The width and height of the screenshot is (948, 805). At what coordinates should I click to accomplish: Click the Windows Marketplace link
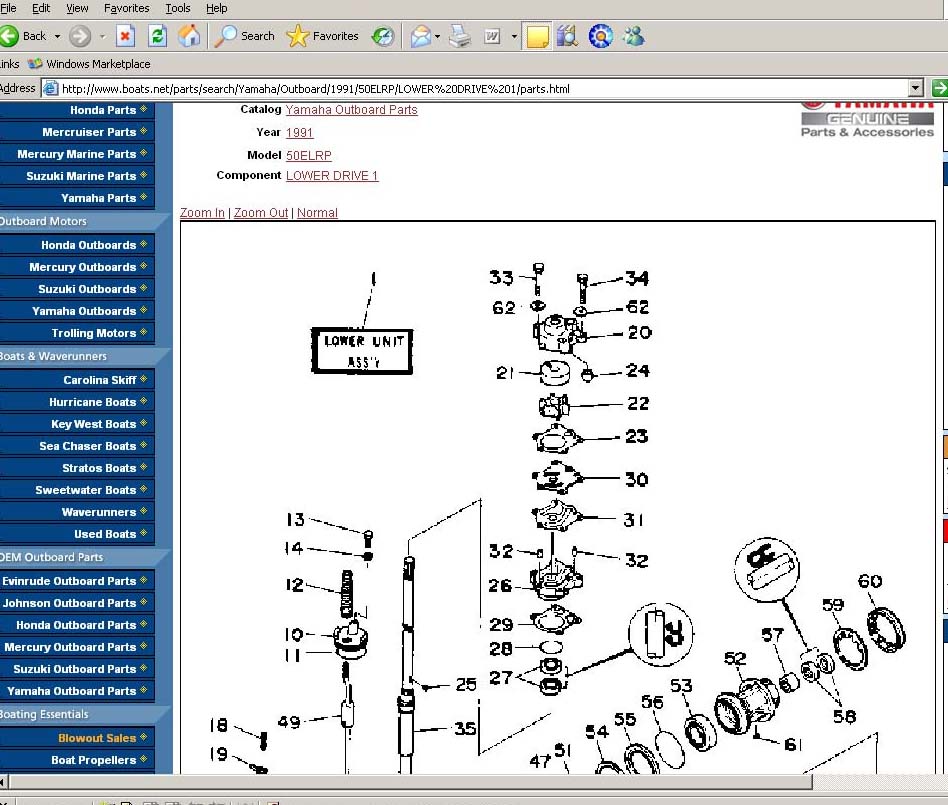[89, 64]
